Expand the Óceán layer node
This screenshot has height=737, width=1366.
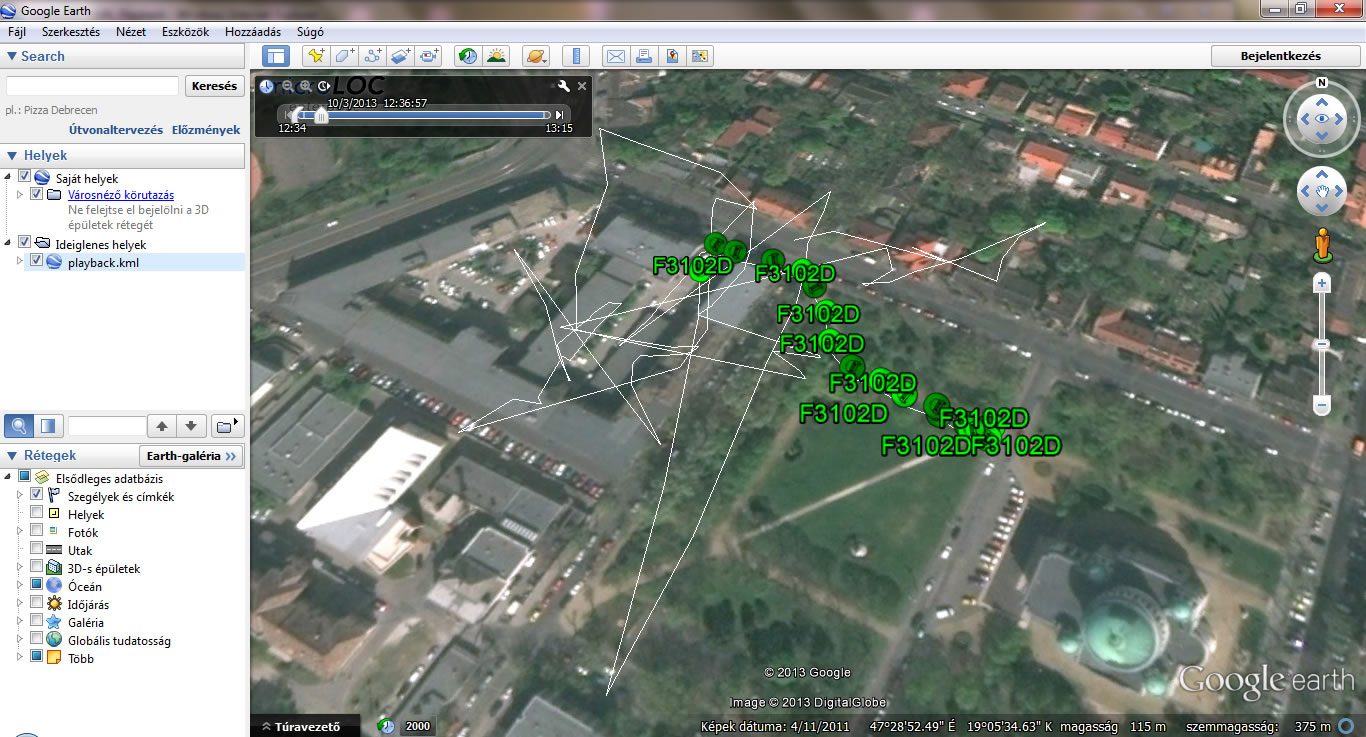tap(20, 585)
